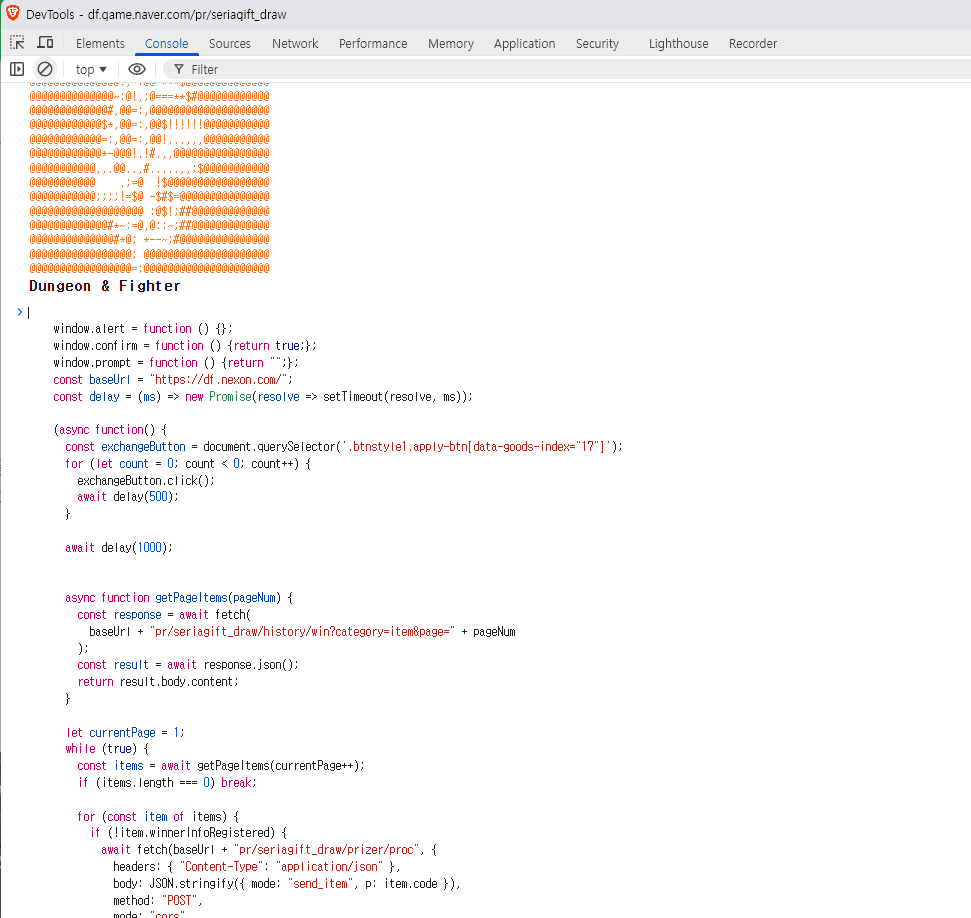
Task: Open the Application tab
Action: tap(524, 43)
